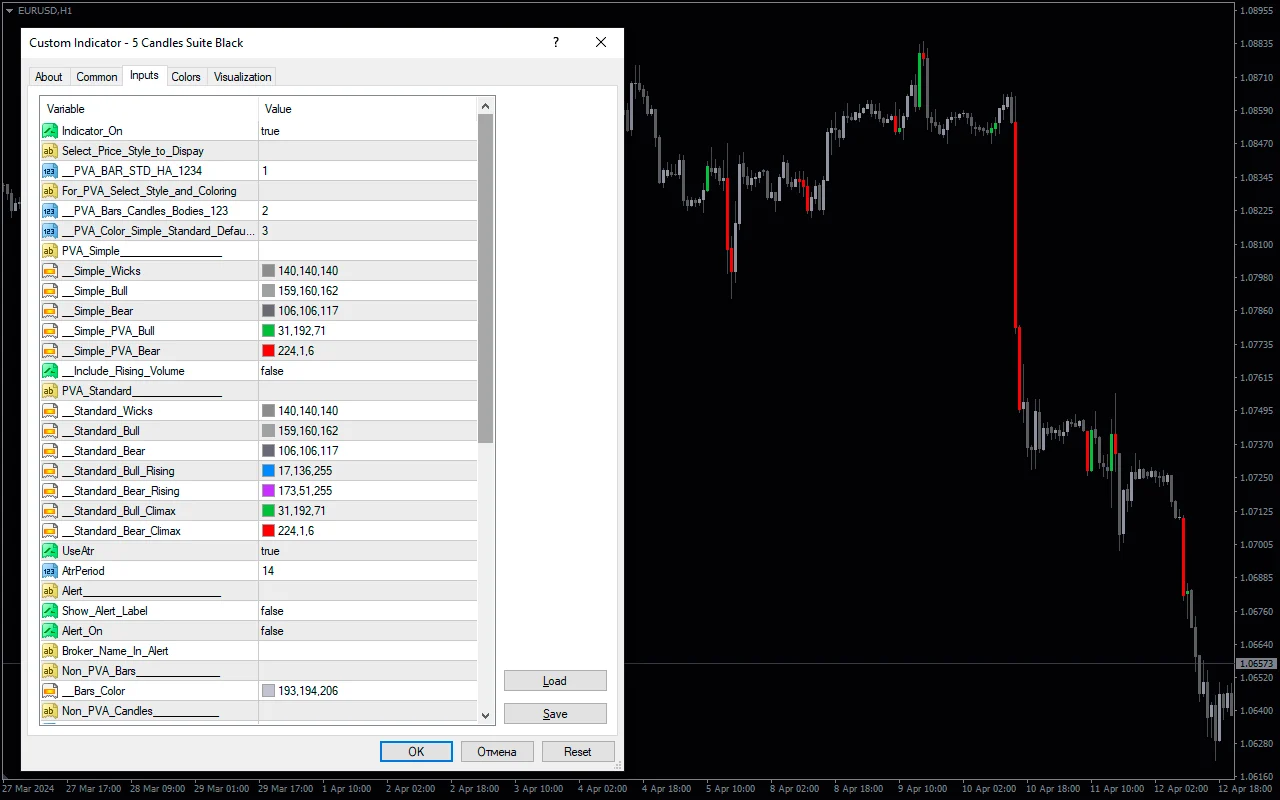Click the 123 icon beside __PVA_BAR_STD_HA_1234
This screenshot has height=800, width=1280.
click(50, 170)
